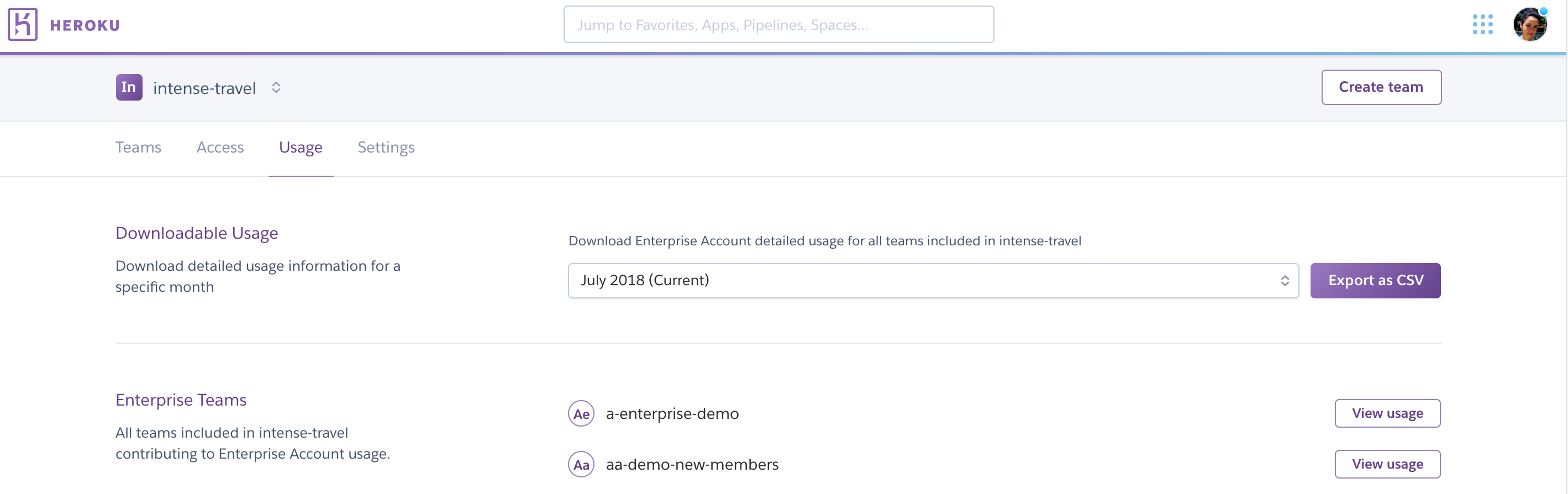
Task: Select the Usage tab
Action: click(x=301, y=148)
